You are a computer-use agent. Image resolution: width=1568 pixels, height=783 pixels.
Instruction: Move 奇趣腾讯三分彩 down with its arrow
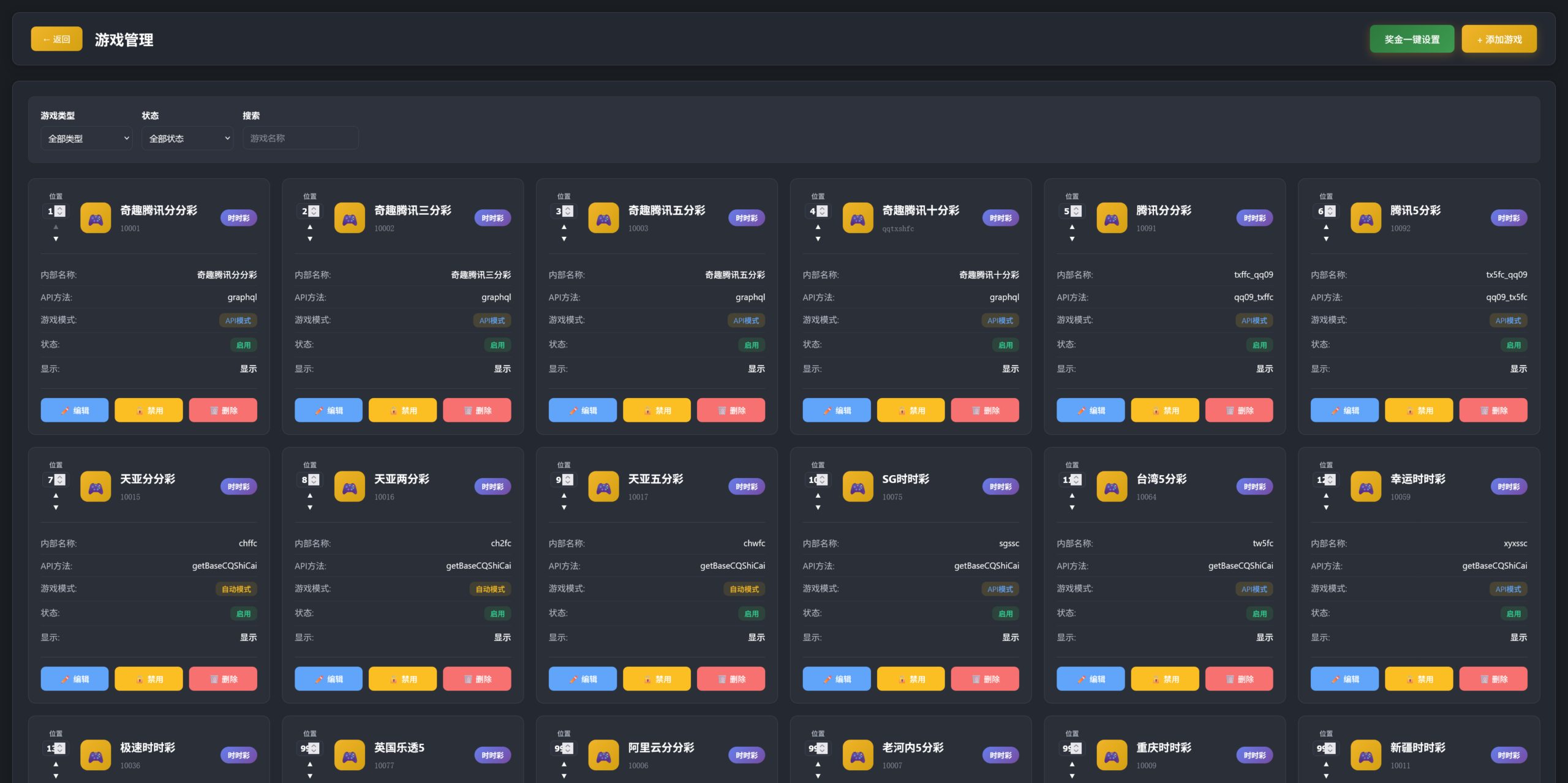(310, 239)
